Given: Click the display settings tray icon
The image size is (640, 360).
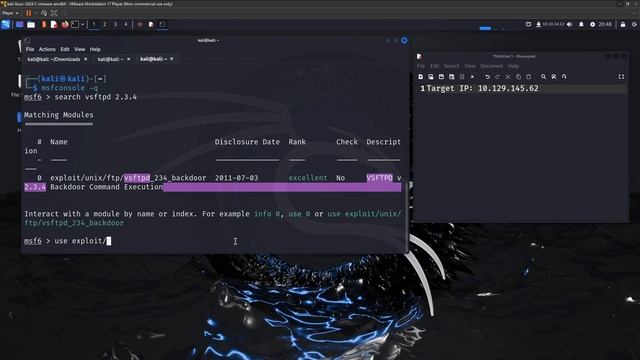Looking at the screenshot, I should point(528,24).
